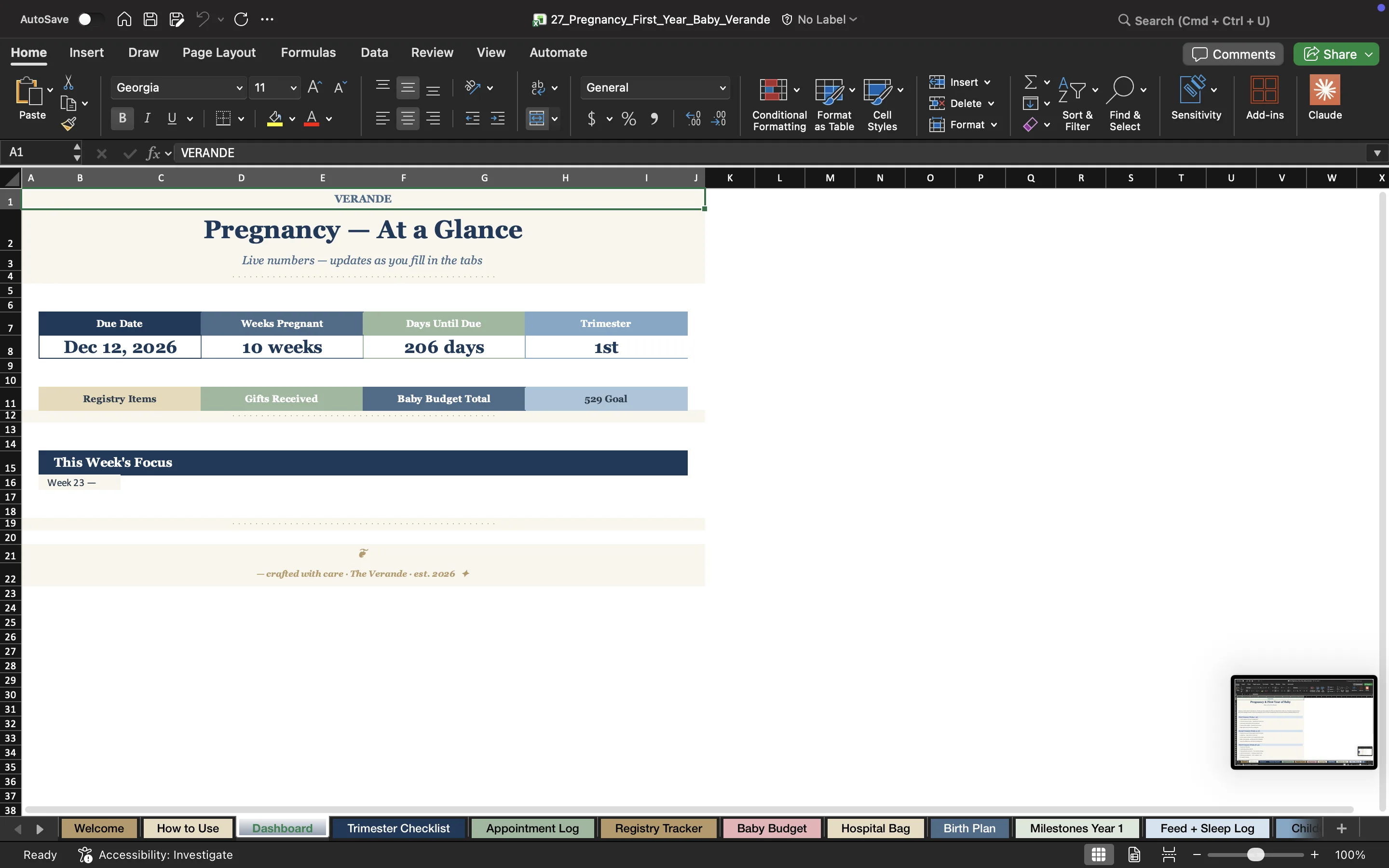
Task: Select the Format Painter brush icon
Action: click(x=69, y=123)
